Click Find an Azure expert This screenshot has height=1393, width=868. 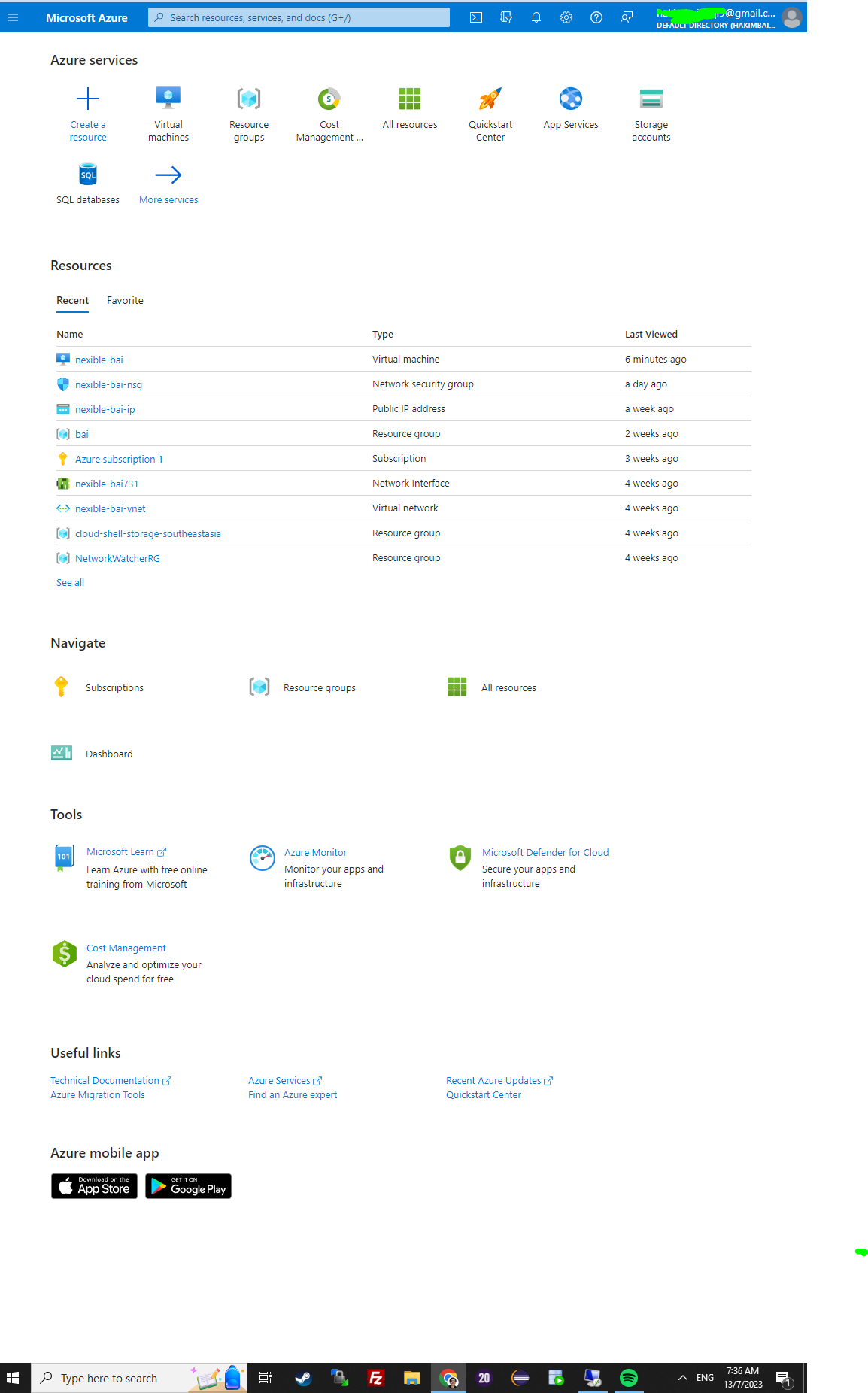(x=293, y=1095)
